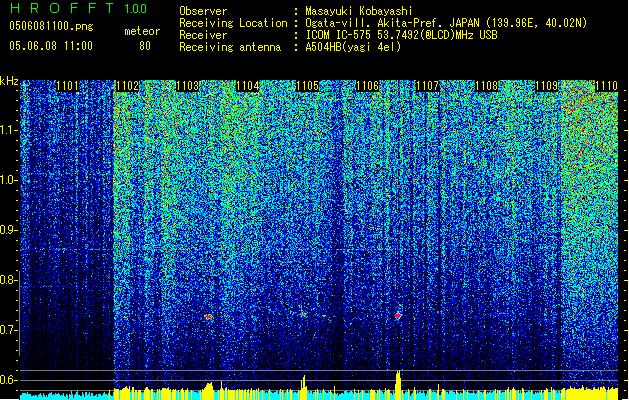629x400 pixels.
Task: Click the 1105 time marker
Action: (307, 86)
